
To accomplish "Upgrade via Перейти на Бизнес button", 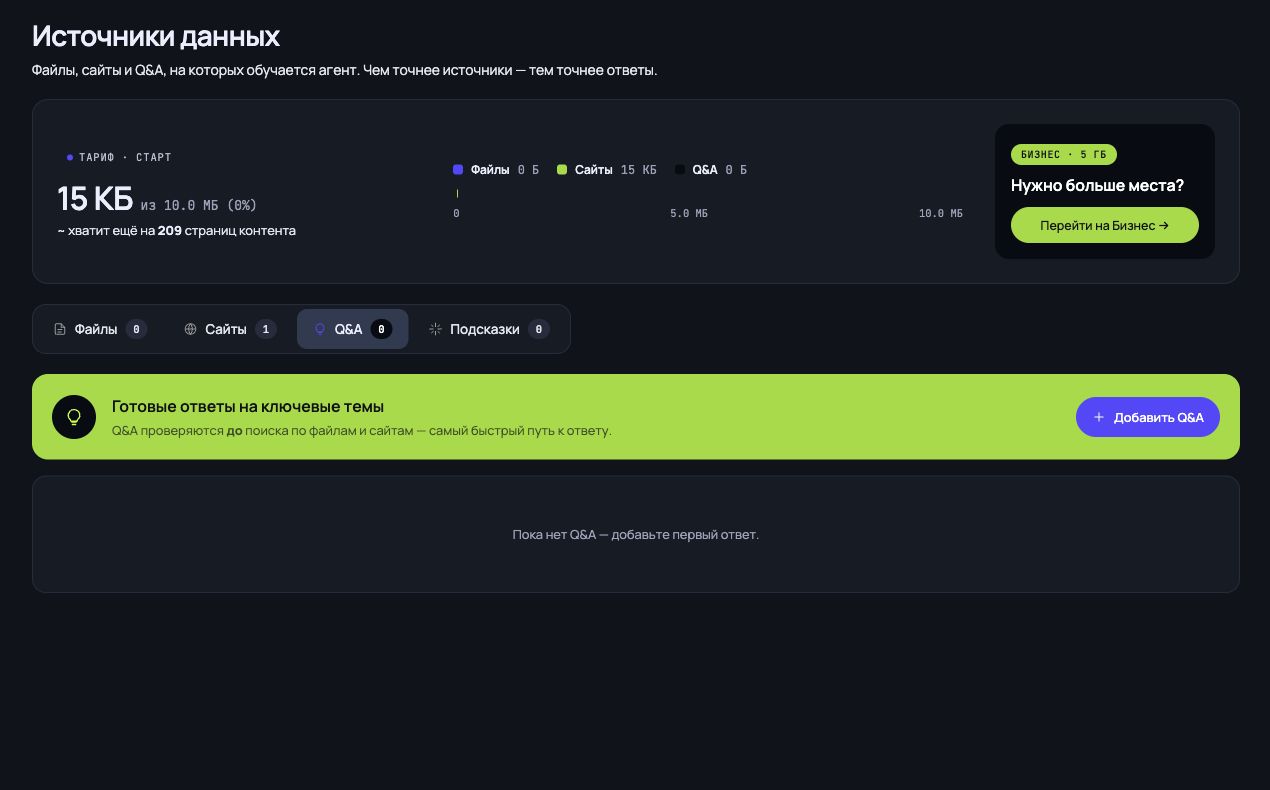I will [x=1105, y=225].
